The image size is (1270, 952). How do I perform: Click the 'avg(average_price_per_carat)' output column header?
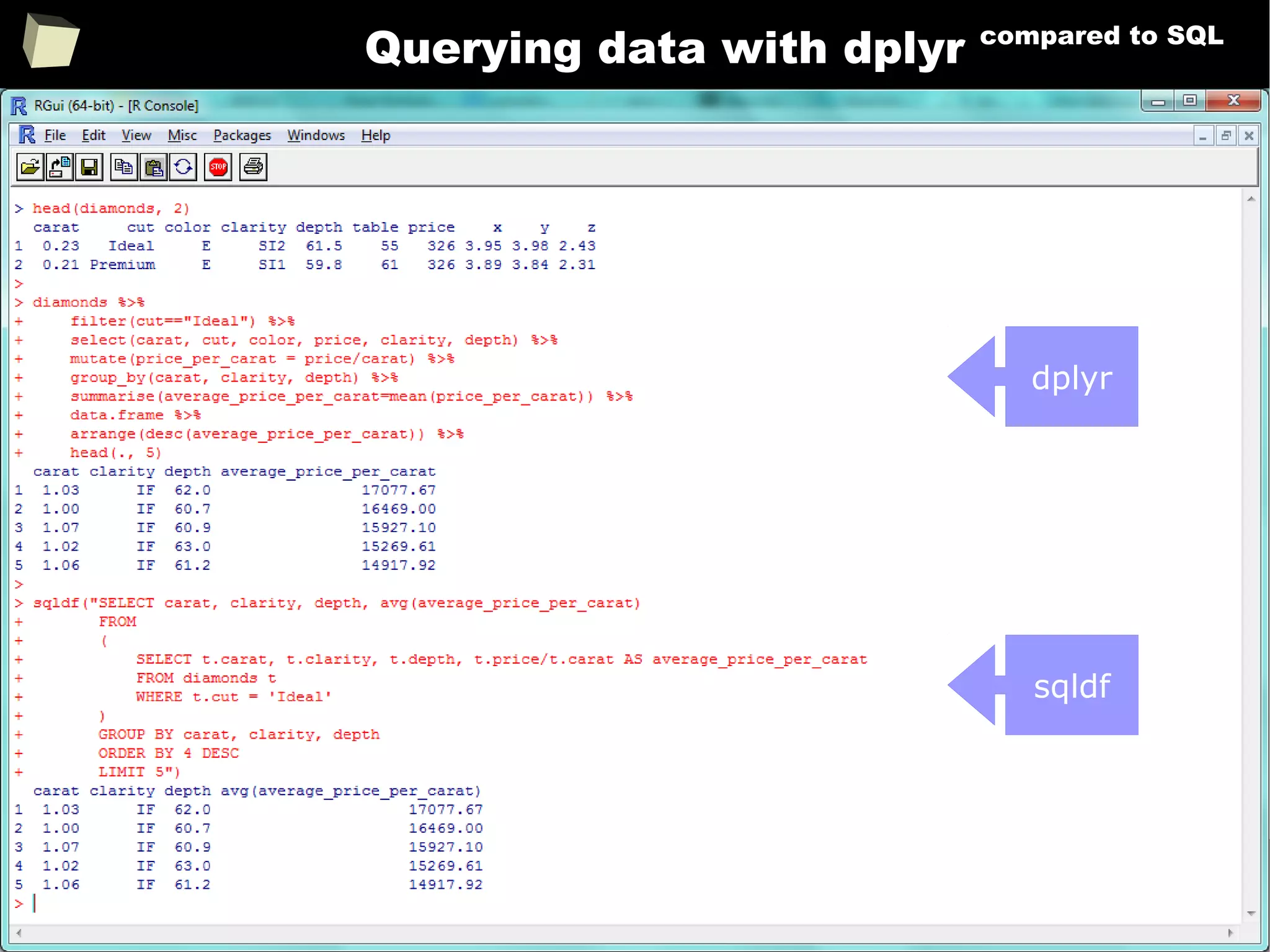click(351, 791)
